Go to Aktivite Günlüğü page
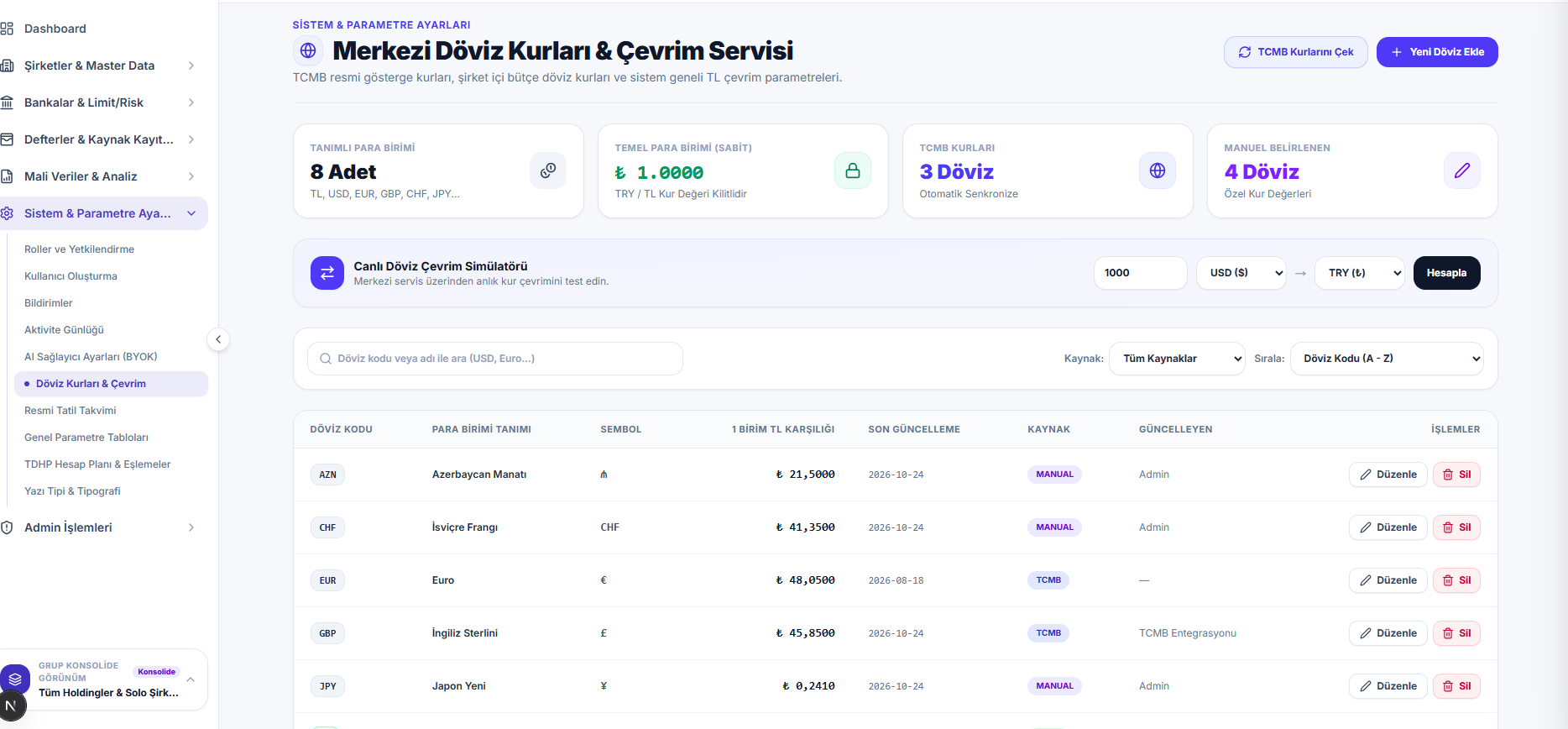The image size is (1568, 729). click(x=64, y=330)
